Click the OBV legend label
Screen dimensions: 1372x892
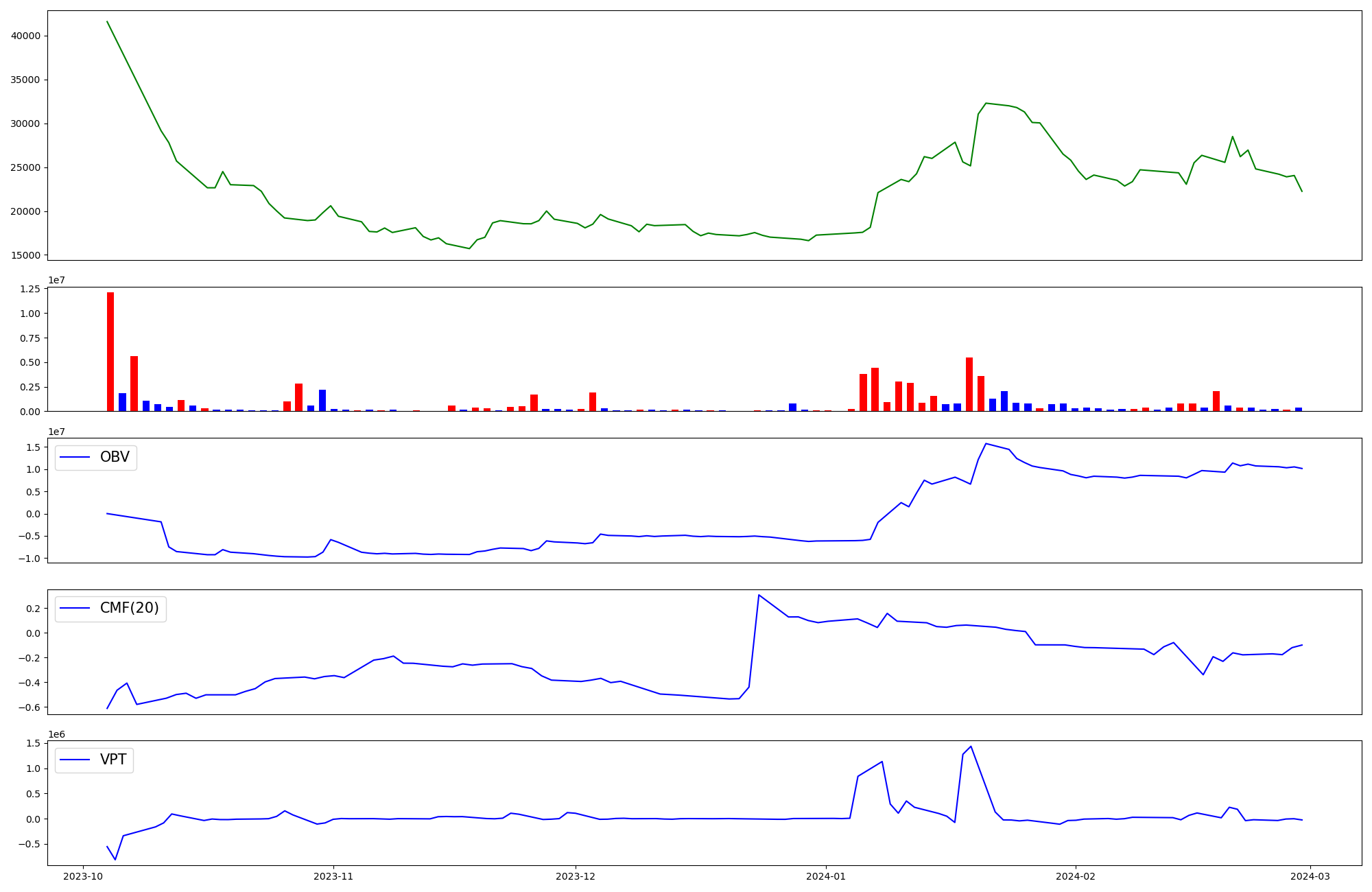115,457
